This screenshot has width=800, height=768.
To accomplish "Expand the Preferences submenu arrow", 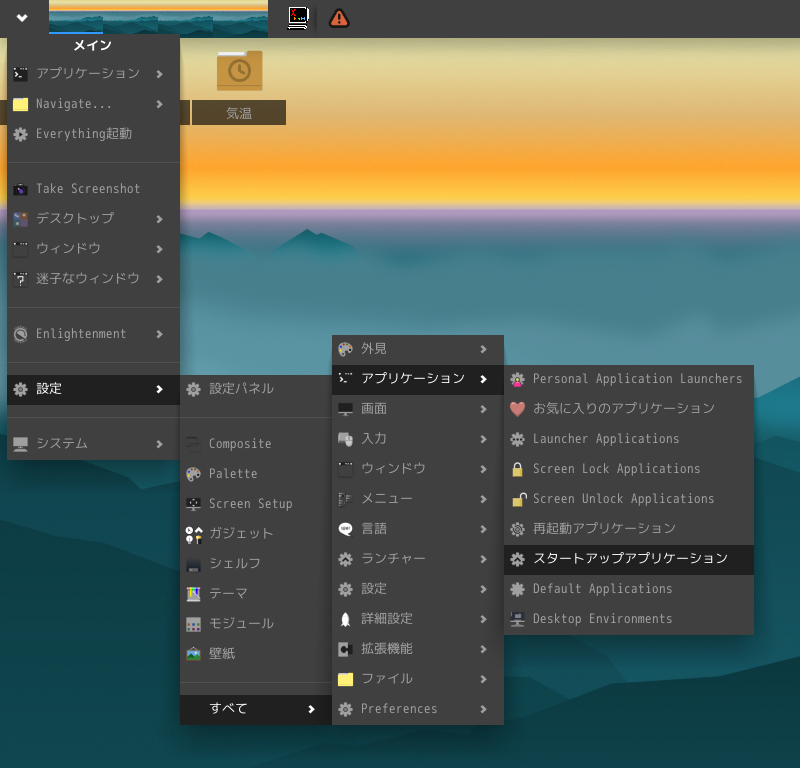I will tap(483, 709).
